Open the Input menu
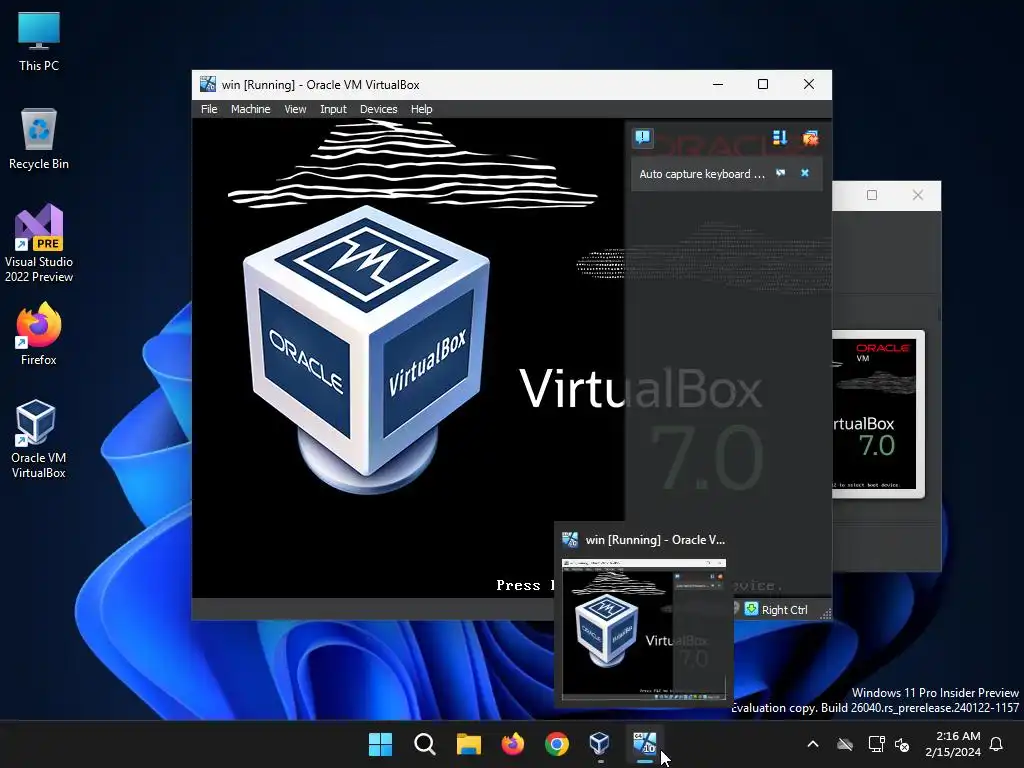This screenshot has height=768, width=1024. point(333,109)
